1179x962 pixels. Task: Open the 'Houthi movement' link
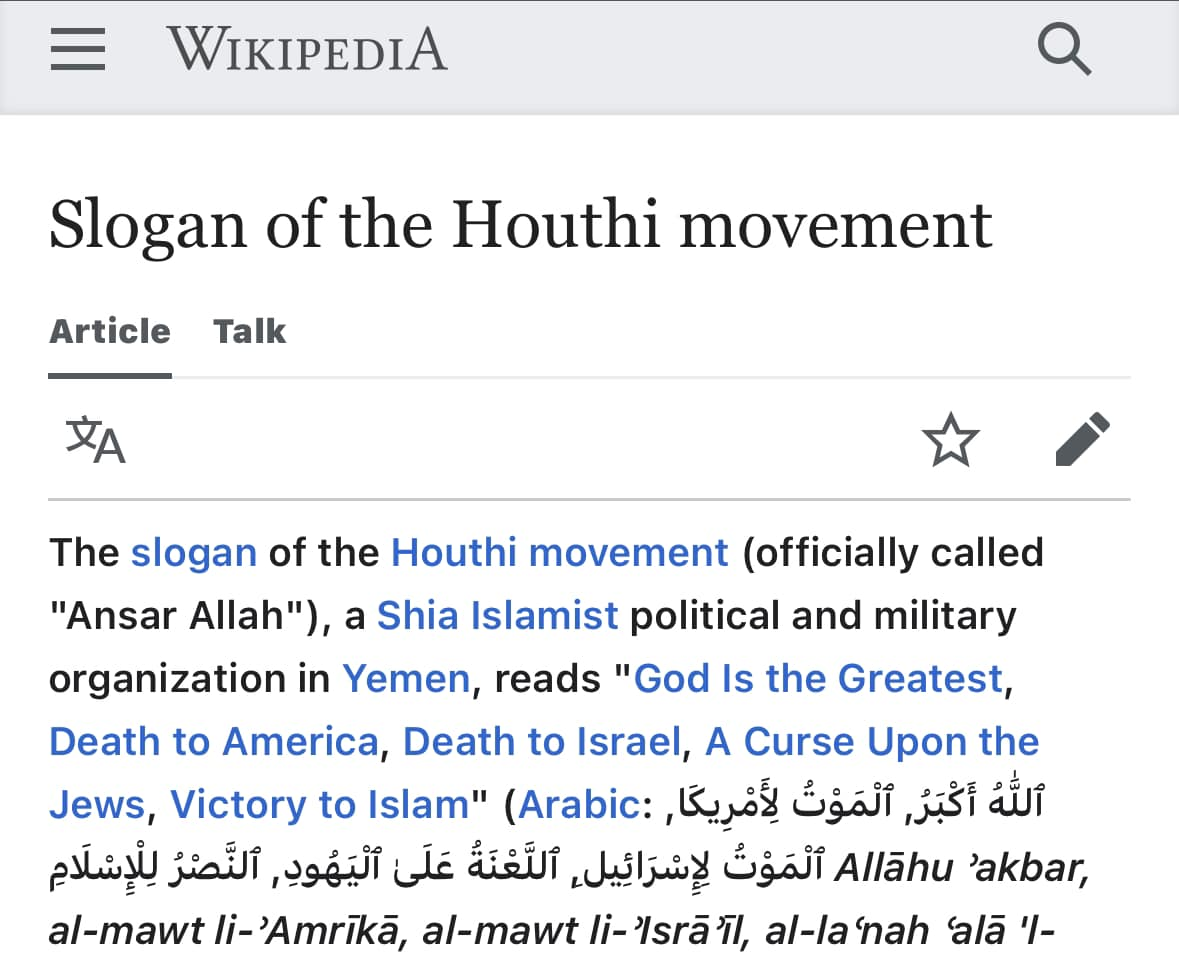(x=559, y=552)
